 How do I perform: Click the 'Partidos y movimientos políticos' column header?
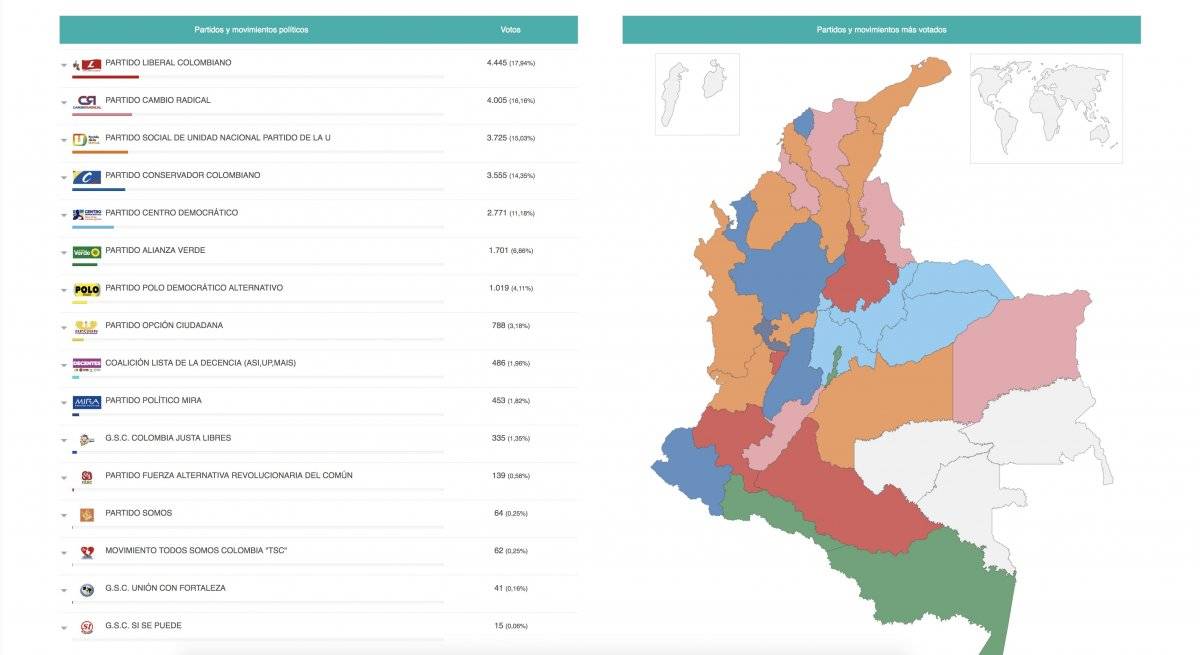251,30
